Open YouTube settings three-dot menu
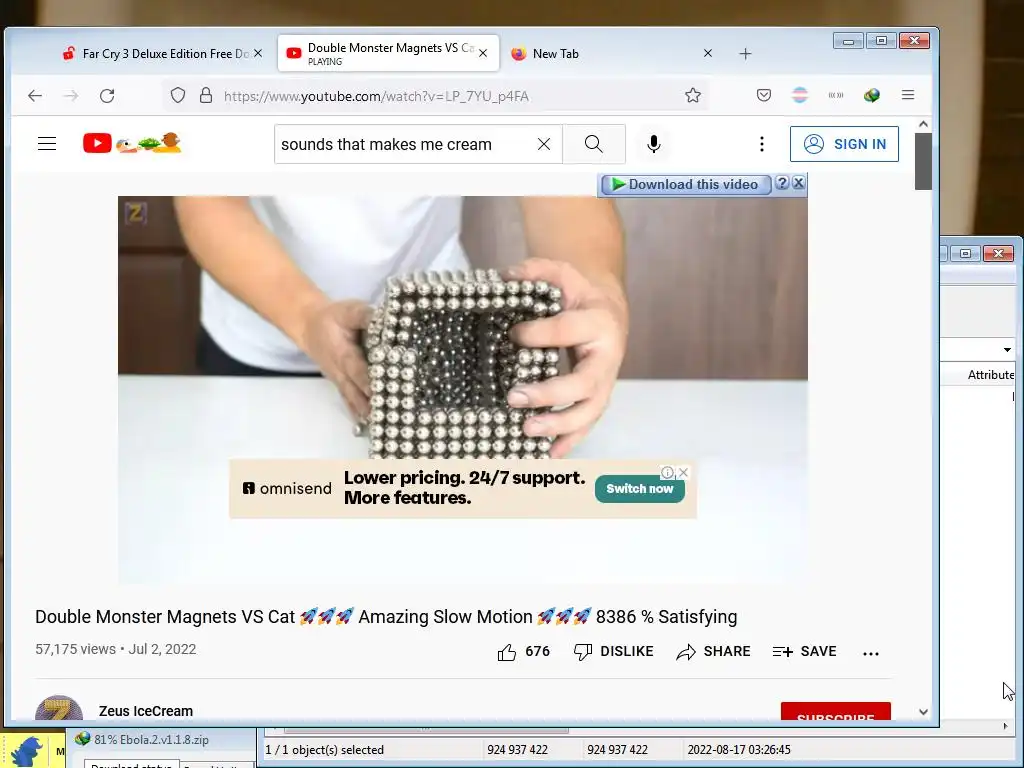 click(761, 144)
